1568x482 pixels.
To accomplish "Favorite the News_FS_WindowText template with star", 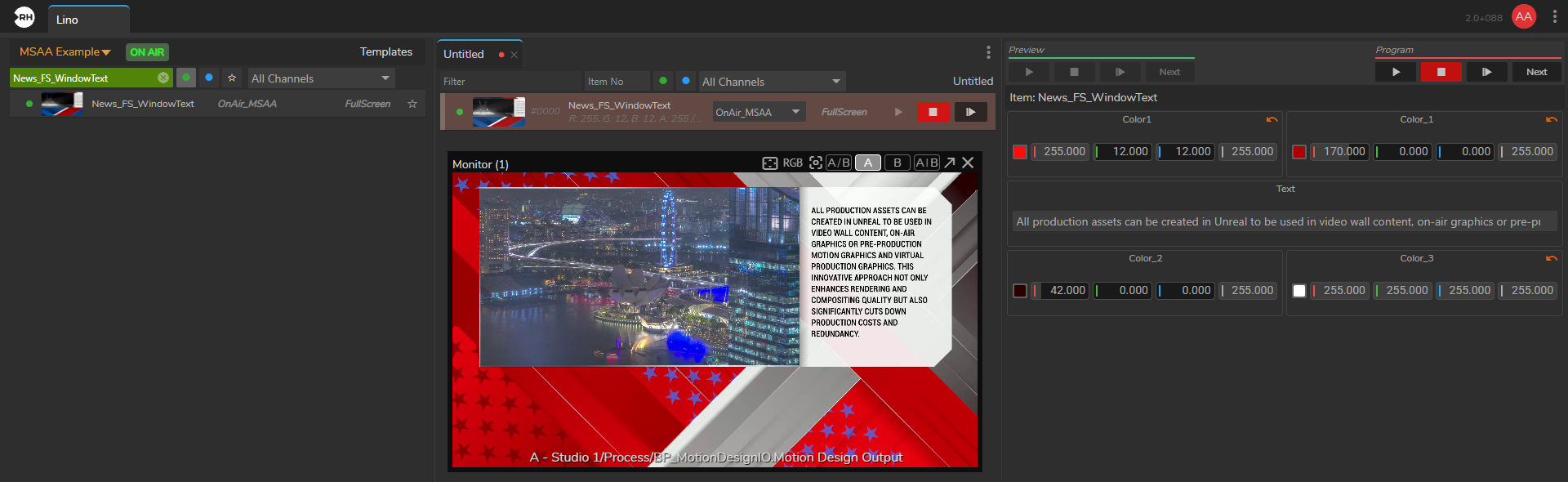I will 412,104.
